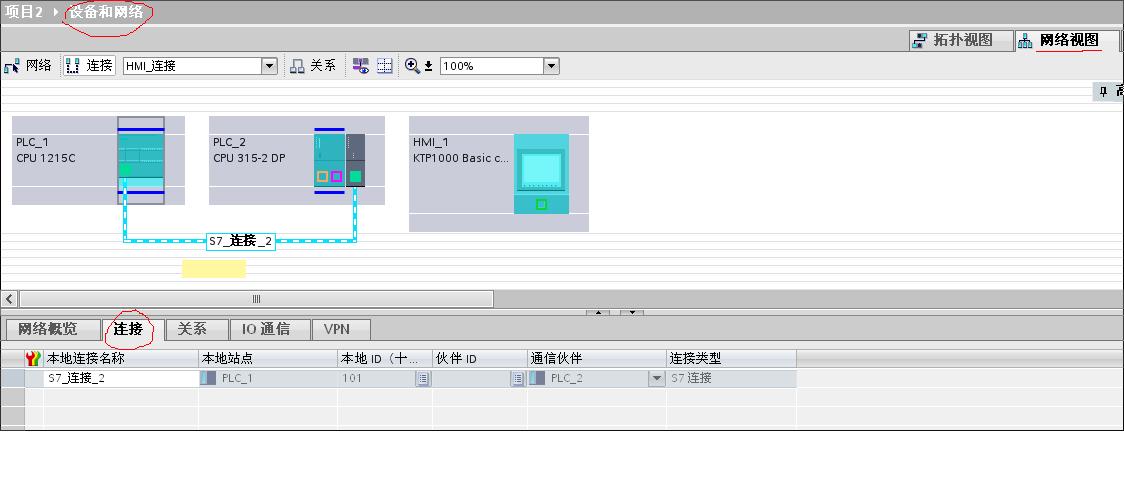
Task: Click the zoom magnifier icon
Action: (412, 66)
